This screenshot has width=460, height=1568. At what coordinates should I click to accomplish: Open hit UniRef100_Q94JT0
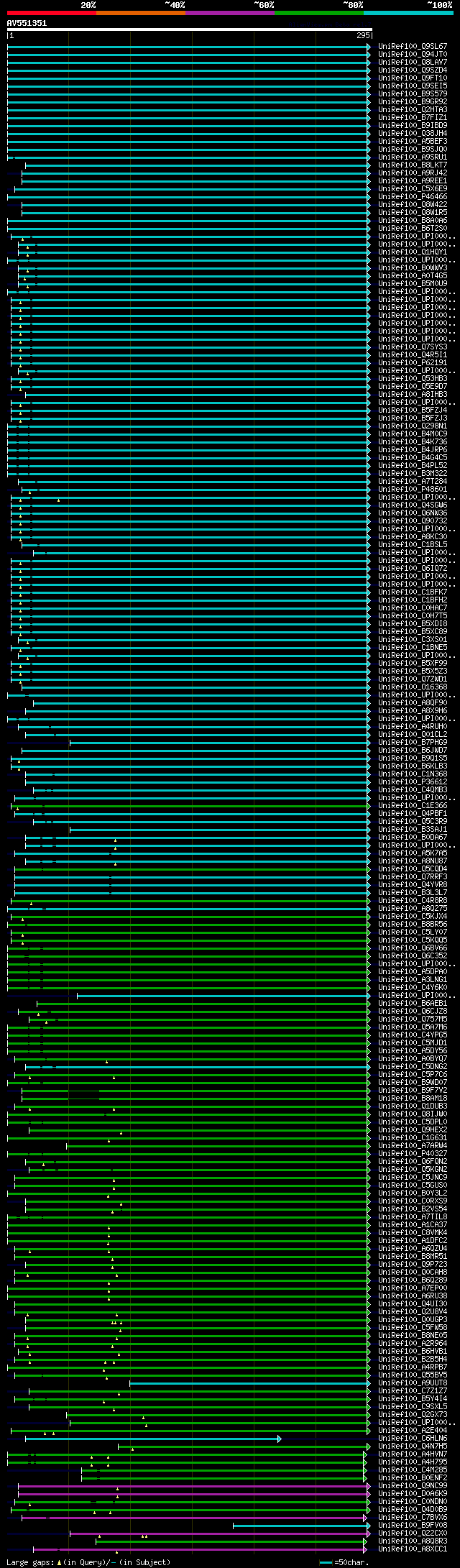point(413,55)
